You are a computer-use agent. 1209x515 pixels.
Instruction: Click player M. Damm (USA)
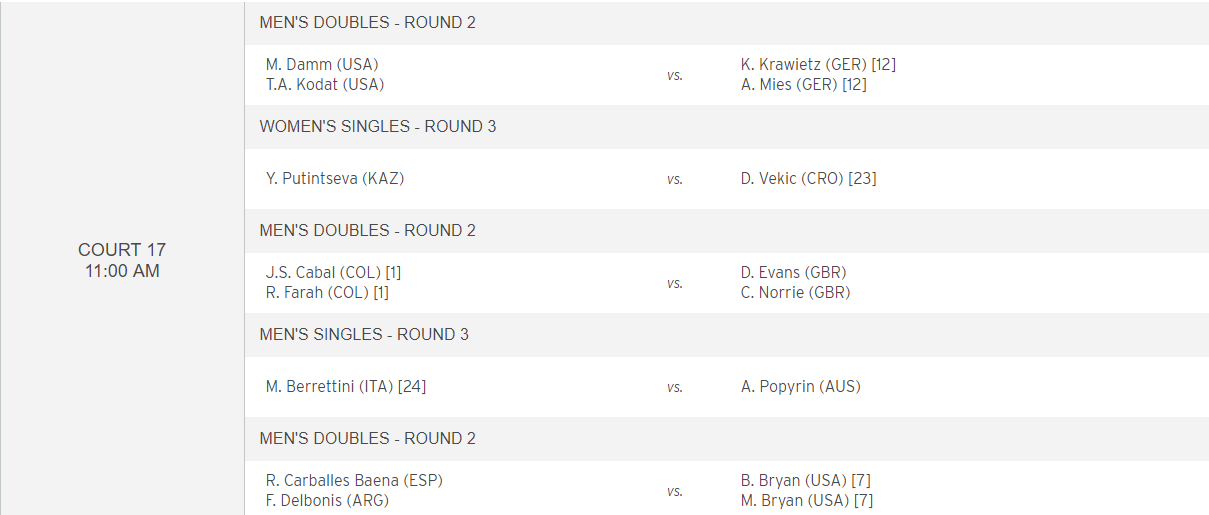322,64
